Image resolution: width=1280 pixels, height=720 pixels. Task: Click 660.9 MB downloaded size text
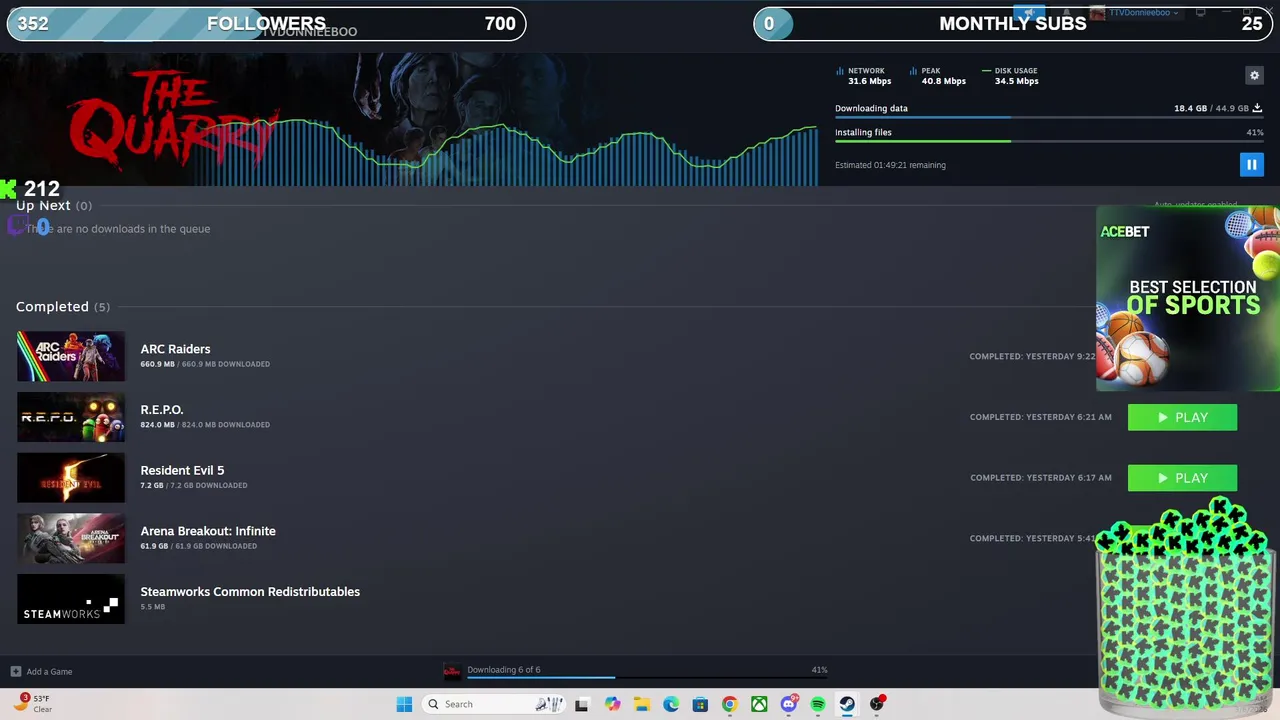click(x=205, y=364)
